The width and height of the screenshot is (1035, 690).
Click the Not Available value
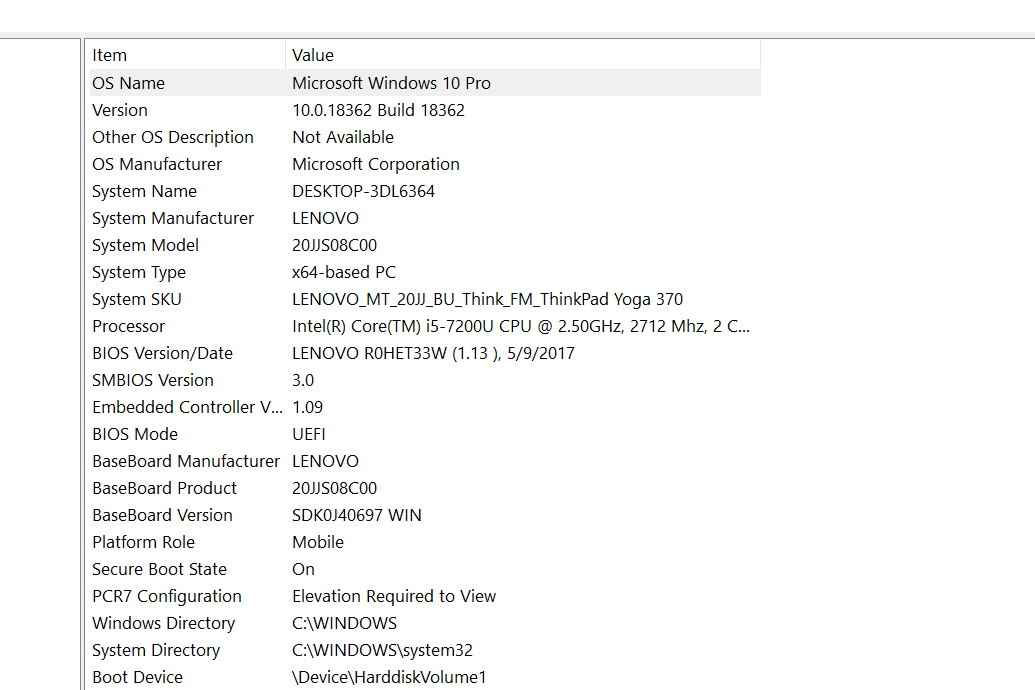coord(343,137)
